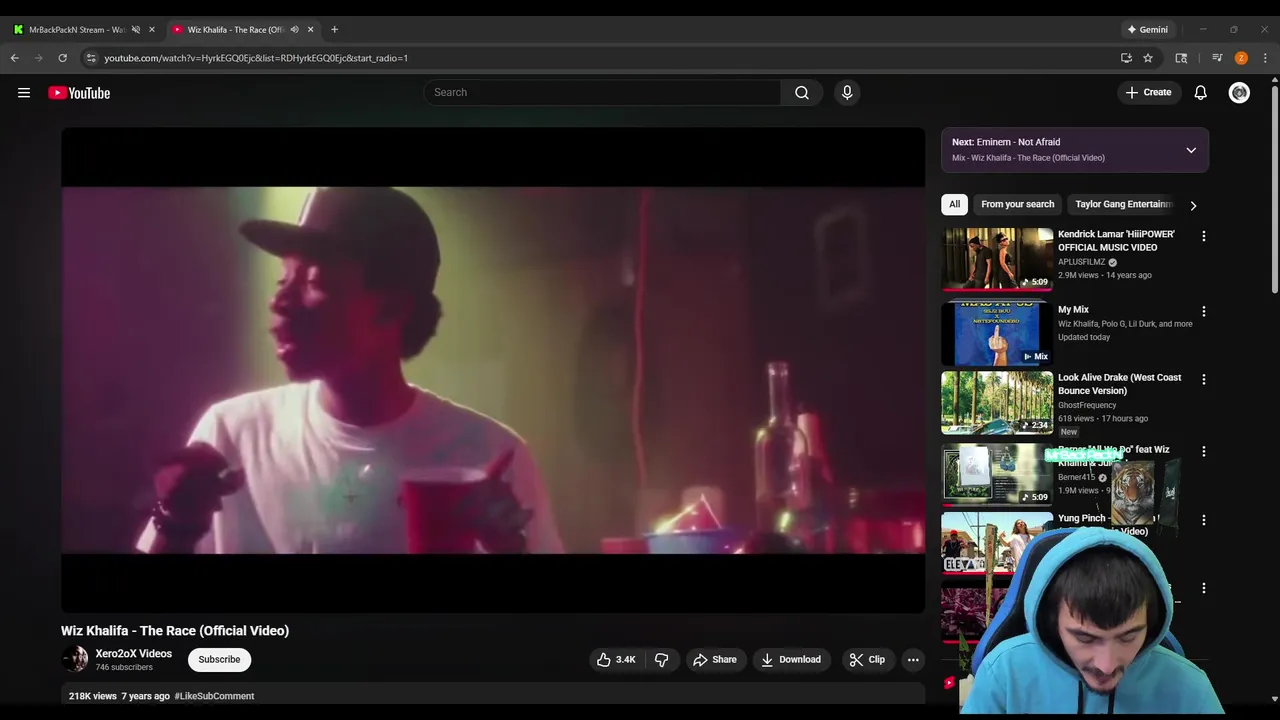Mute the Wiz Khalifa tab audio

294,30
